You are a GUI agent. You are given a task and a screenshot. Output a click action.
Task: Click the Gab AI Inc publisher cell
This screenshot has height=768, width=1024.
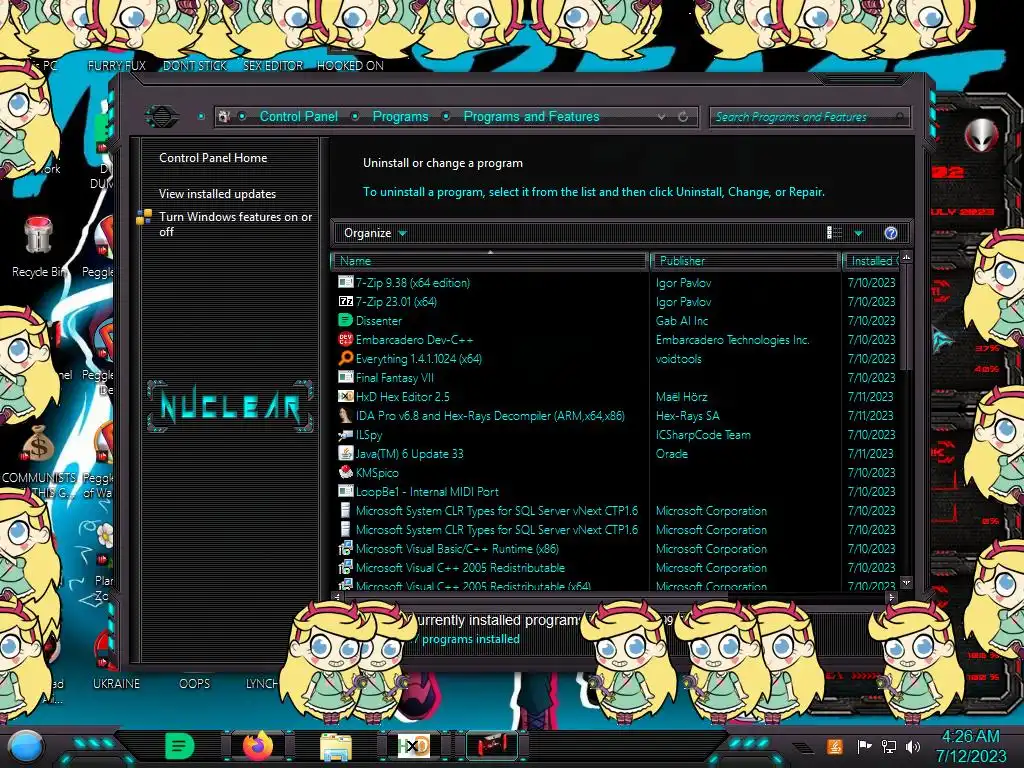pos(681,321)
